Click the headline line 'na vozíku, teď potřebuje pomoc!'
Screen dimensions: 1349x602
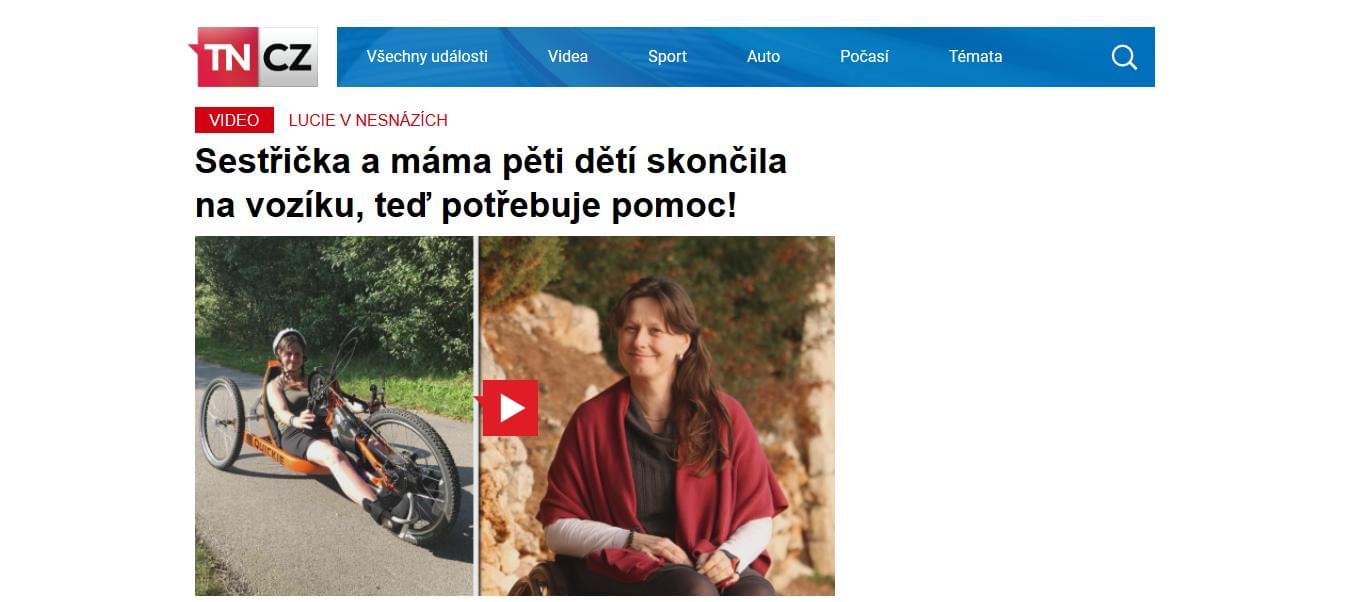(465, 205)
